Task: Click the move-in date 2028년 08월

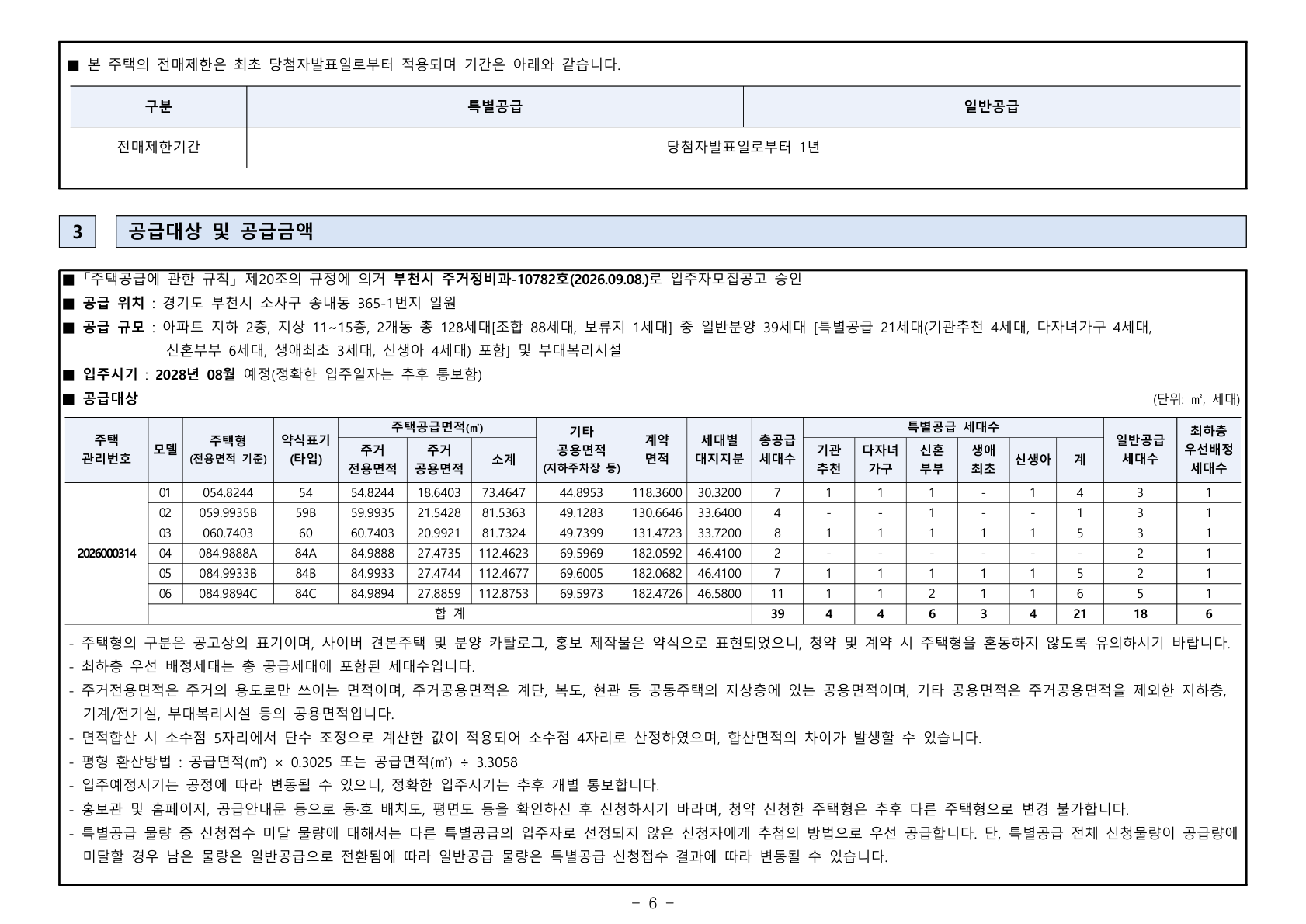Action: coord(195,374)
